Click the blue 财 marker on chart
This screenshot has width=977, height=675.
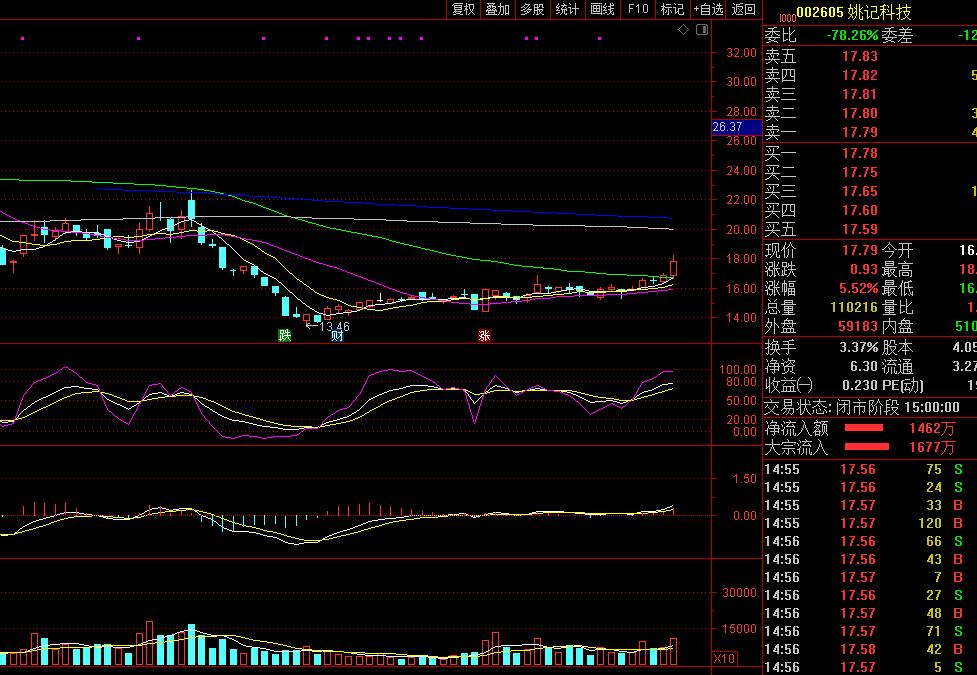click(x=337, y=335)
